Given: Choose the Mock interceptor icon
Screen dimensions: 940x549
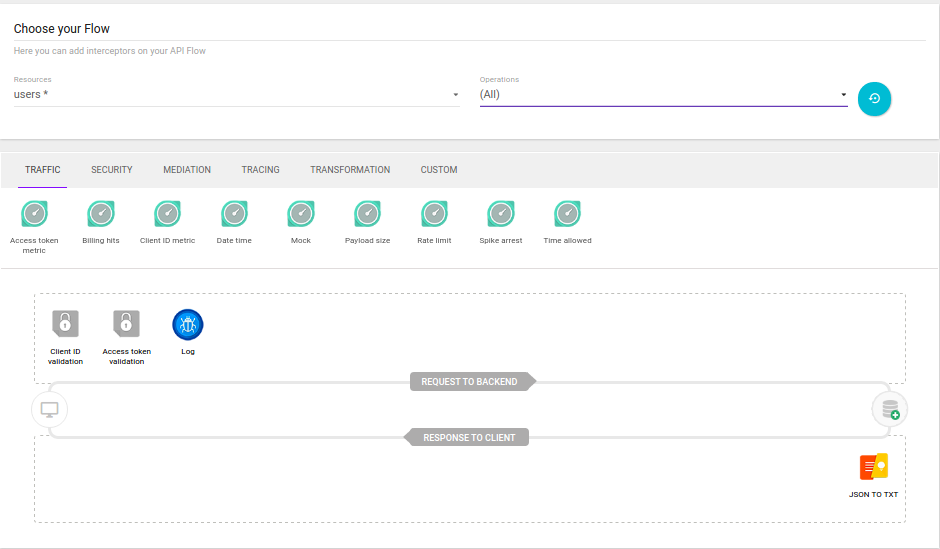Looking at the screenshot, I should pyautogui.click(x=301, y=214).
